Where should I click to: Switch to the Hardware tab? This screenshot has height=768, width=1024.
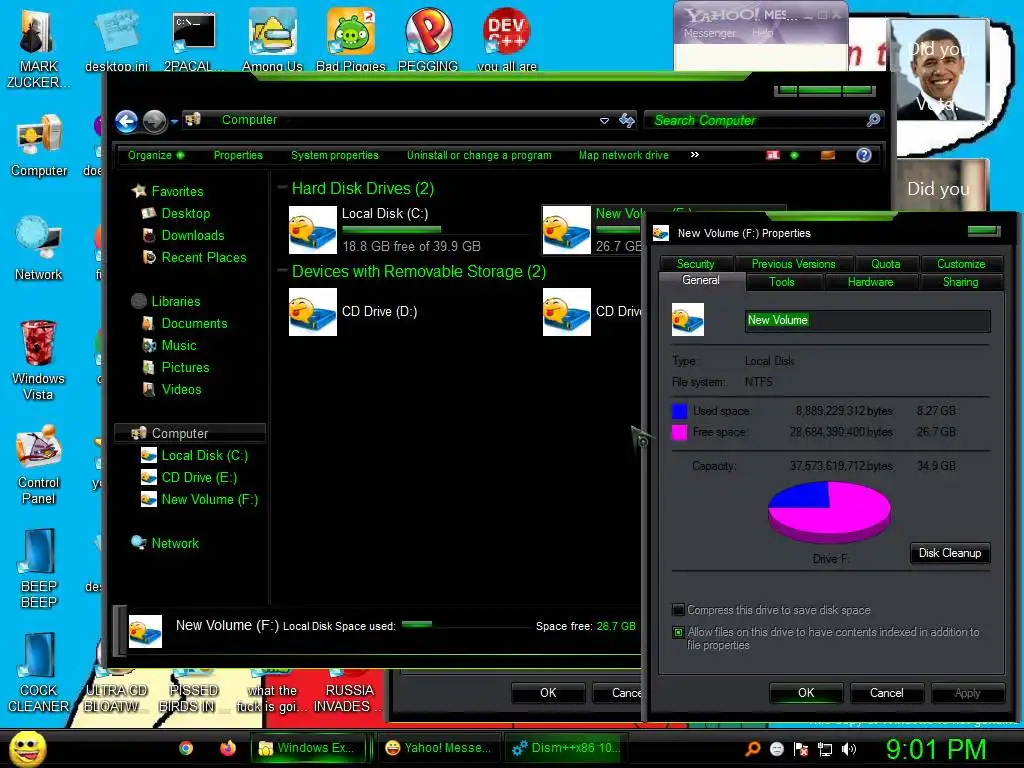(x=871, y=282)
